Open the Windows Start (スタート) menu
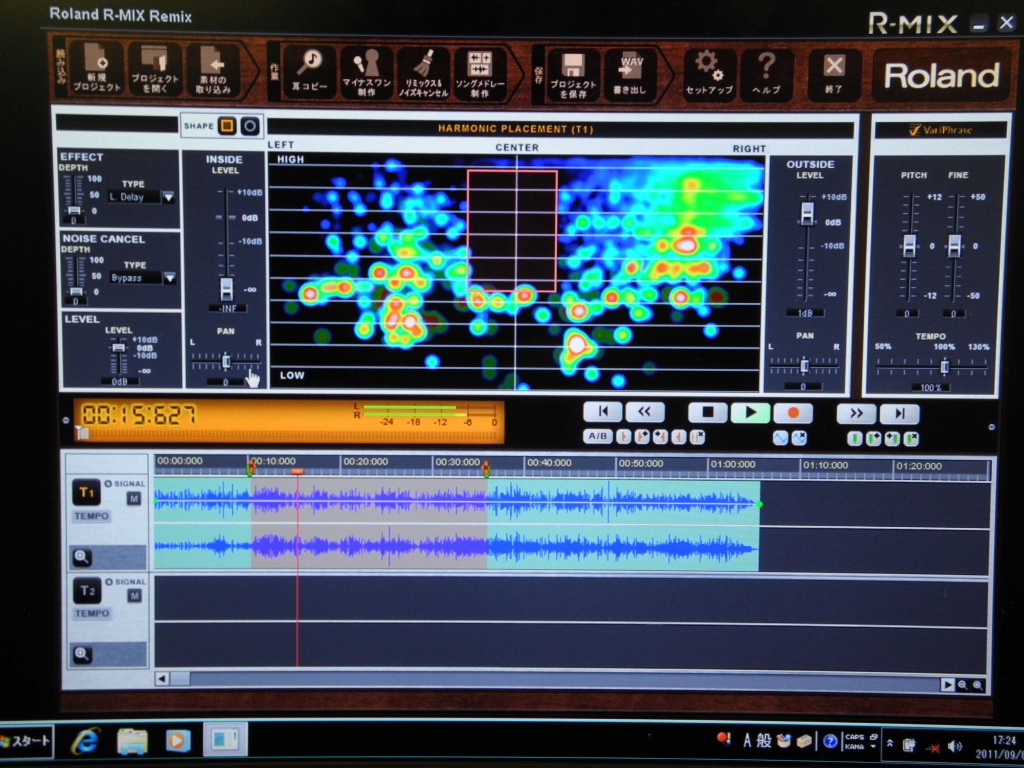 (x=25, y=741)
